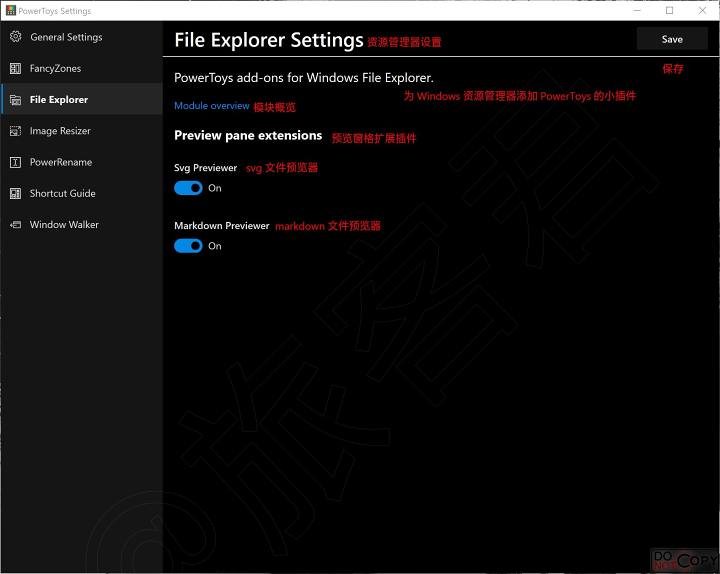This screenshot has height=574, width=720.
Task: Click the Shortcut Guide icon
Action: pos(16,193)
